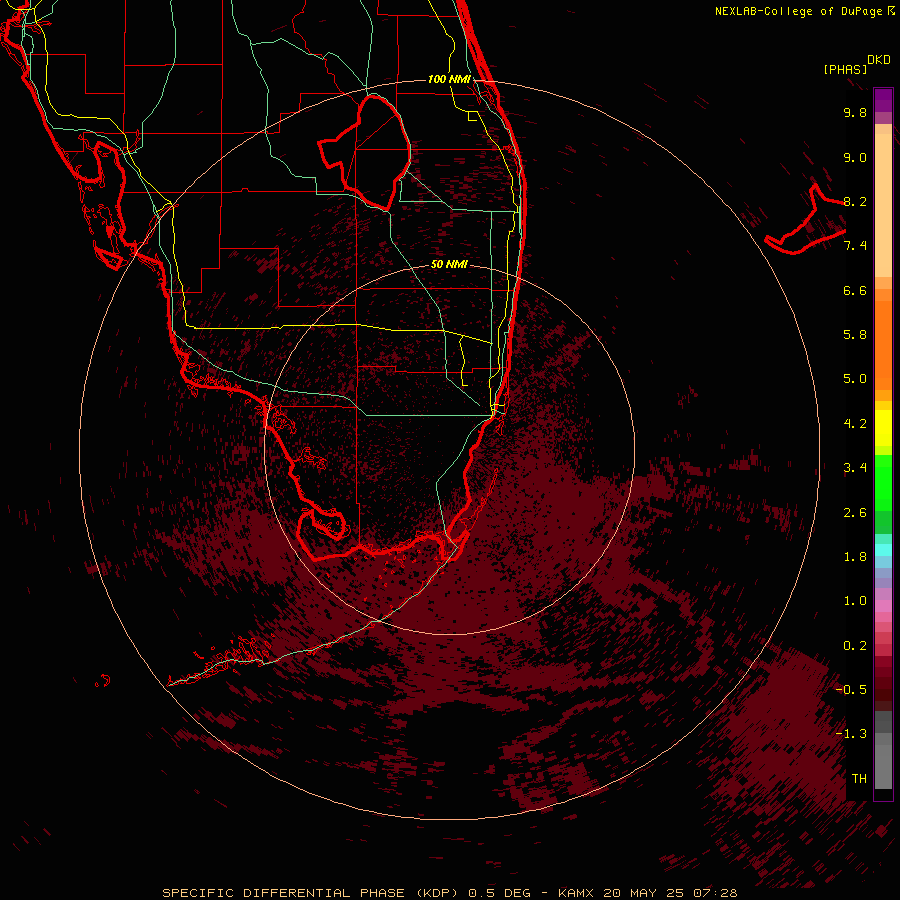Screen dimensions: 900x900
Task: Pick the yellow segment of the color bar
Action: click(x=883, y=428)
